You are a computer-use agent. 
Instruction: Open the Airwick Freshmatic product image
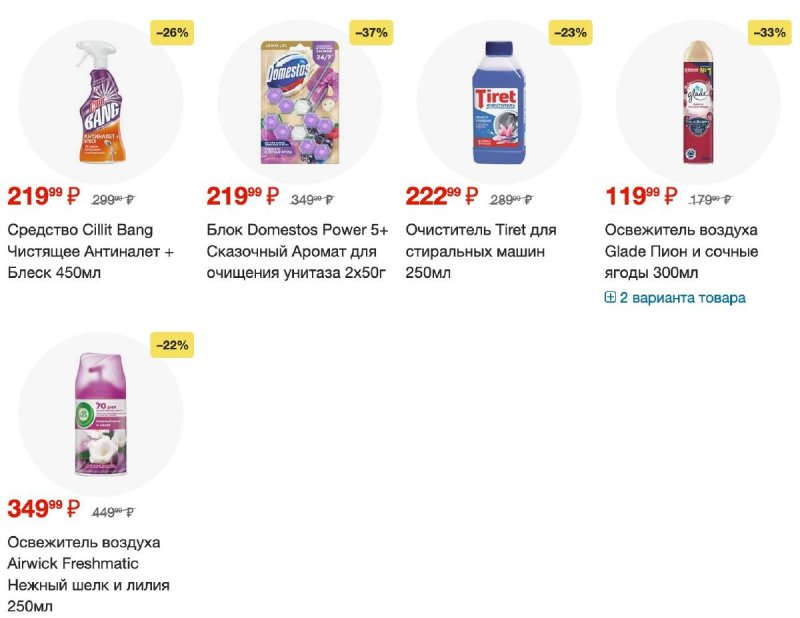[x=101, y=414]
